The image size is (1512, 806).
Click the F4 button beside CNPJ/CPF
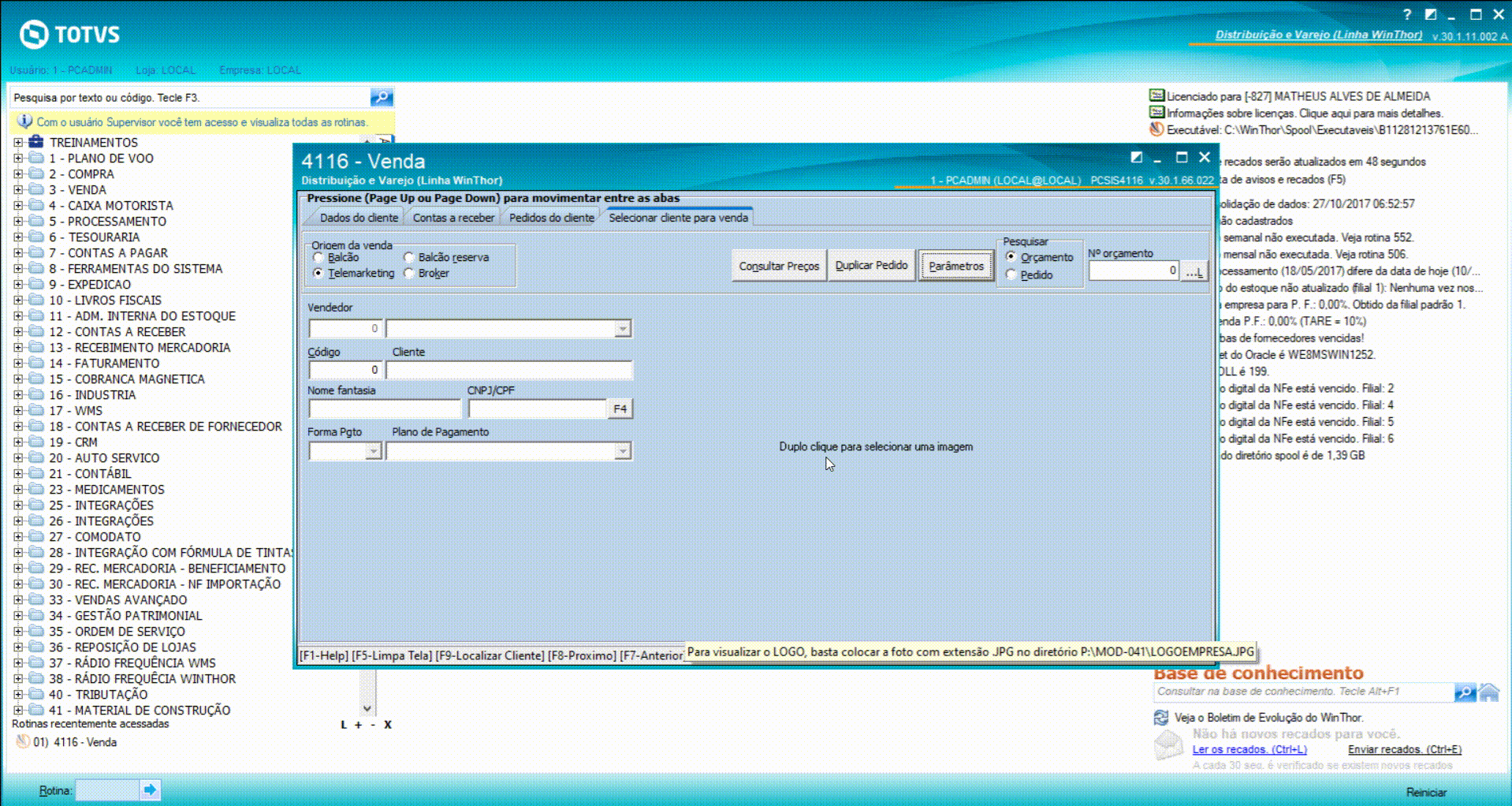(x=620, y=409)
